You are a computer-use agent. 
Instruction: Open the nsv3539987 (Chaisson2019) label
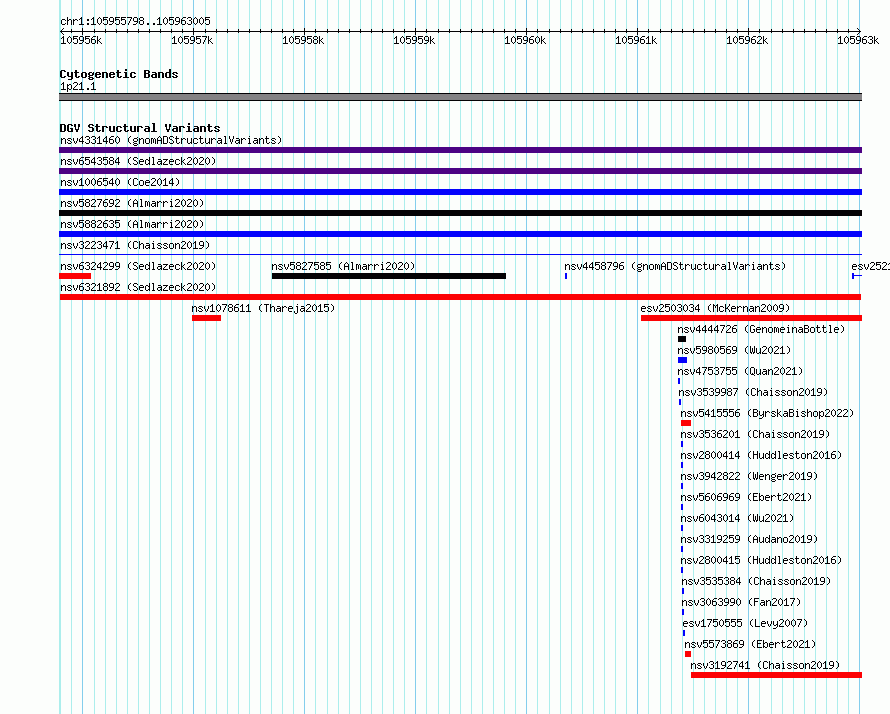pos(753,392)
